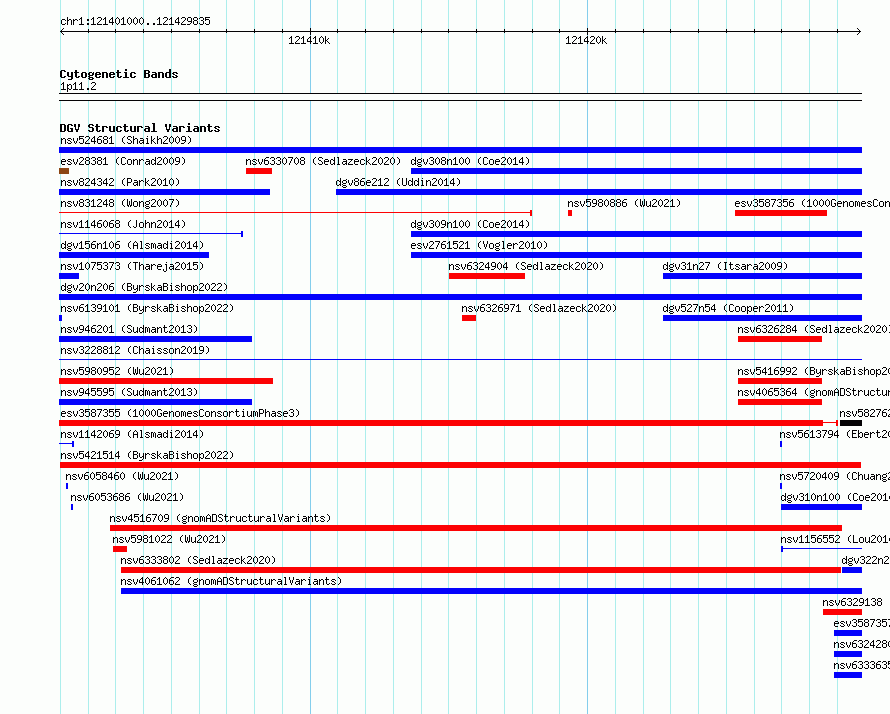
Task: Click nsv946201 (Sudmant2013) label
Action: pos(129,329)
